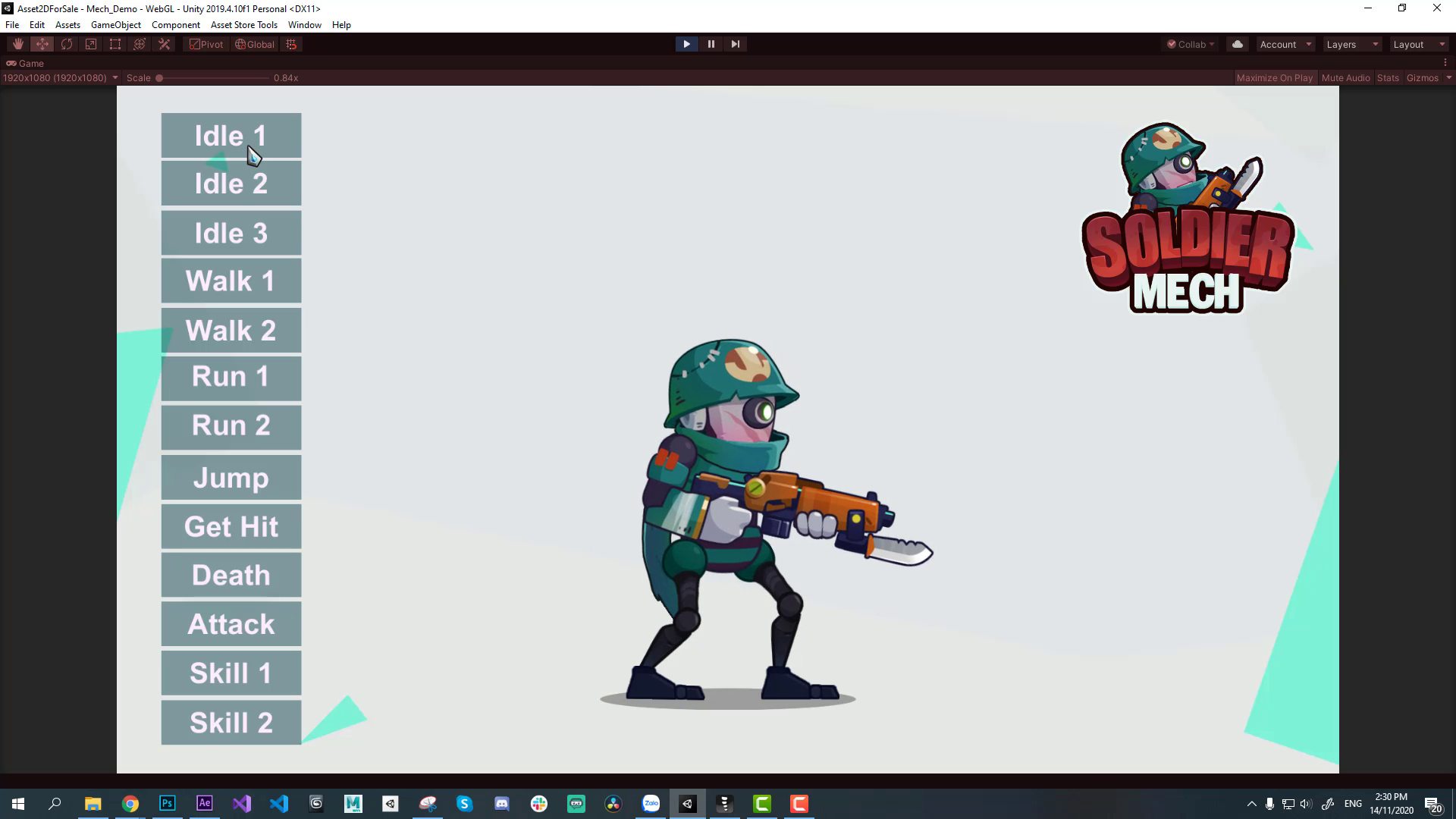
Task: Toggle the Stats overlay
Action: tap(1388, 77)
